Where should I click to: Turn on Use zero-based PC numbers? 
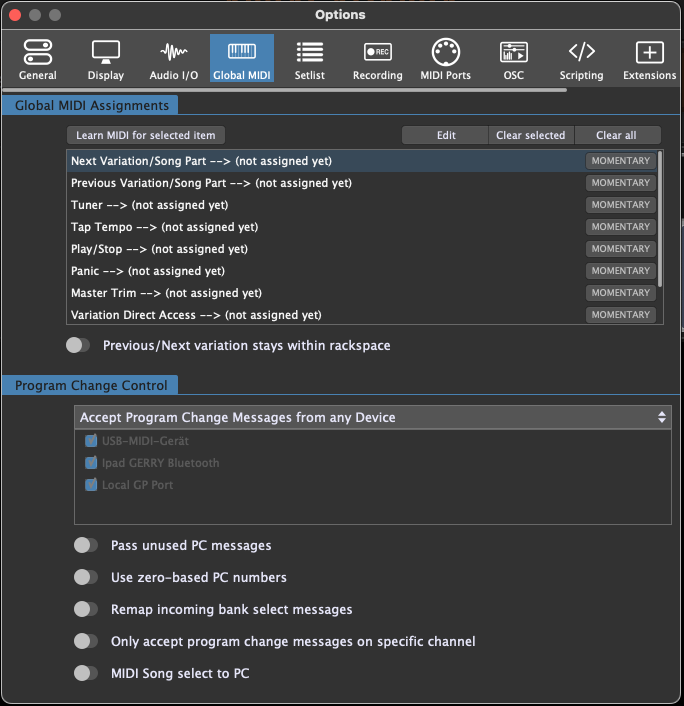(86, 577)
